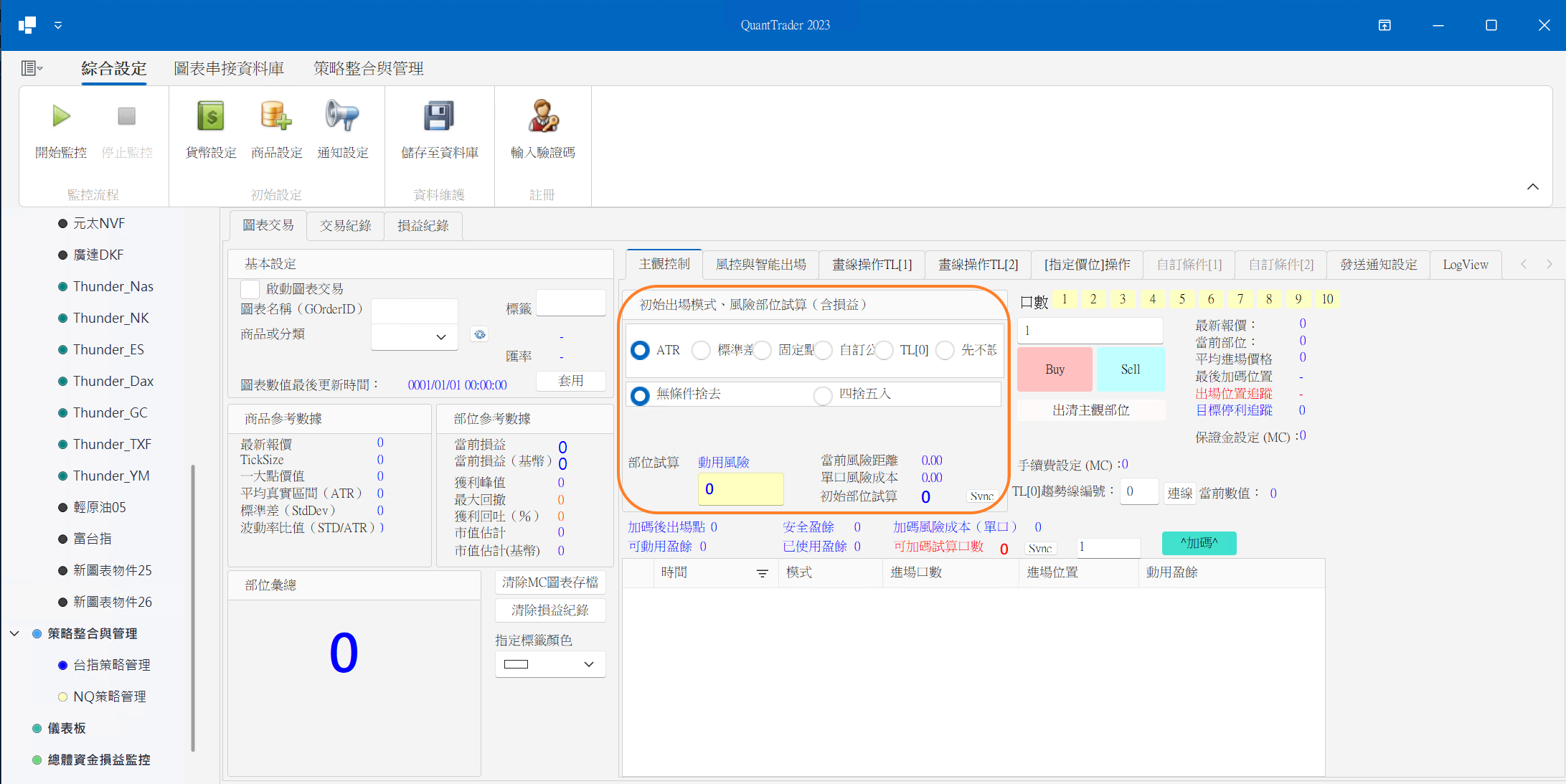Image resolution: width=1566 pixels, height=784 pixels.
Task: Open 通知設定 notification settings
Action: (x=343, y=116)
